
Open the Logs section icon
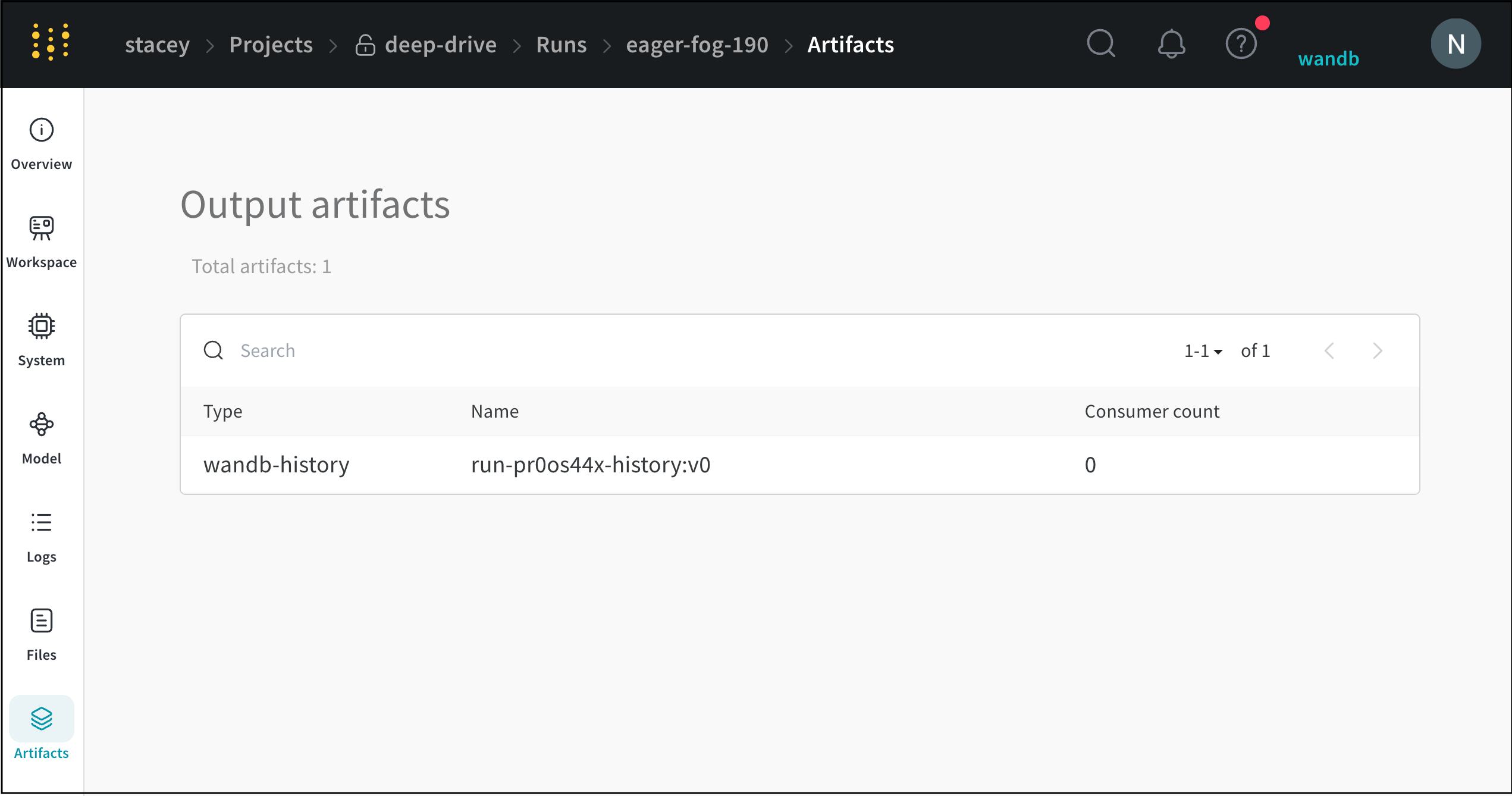41,523
